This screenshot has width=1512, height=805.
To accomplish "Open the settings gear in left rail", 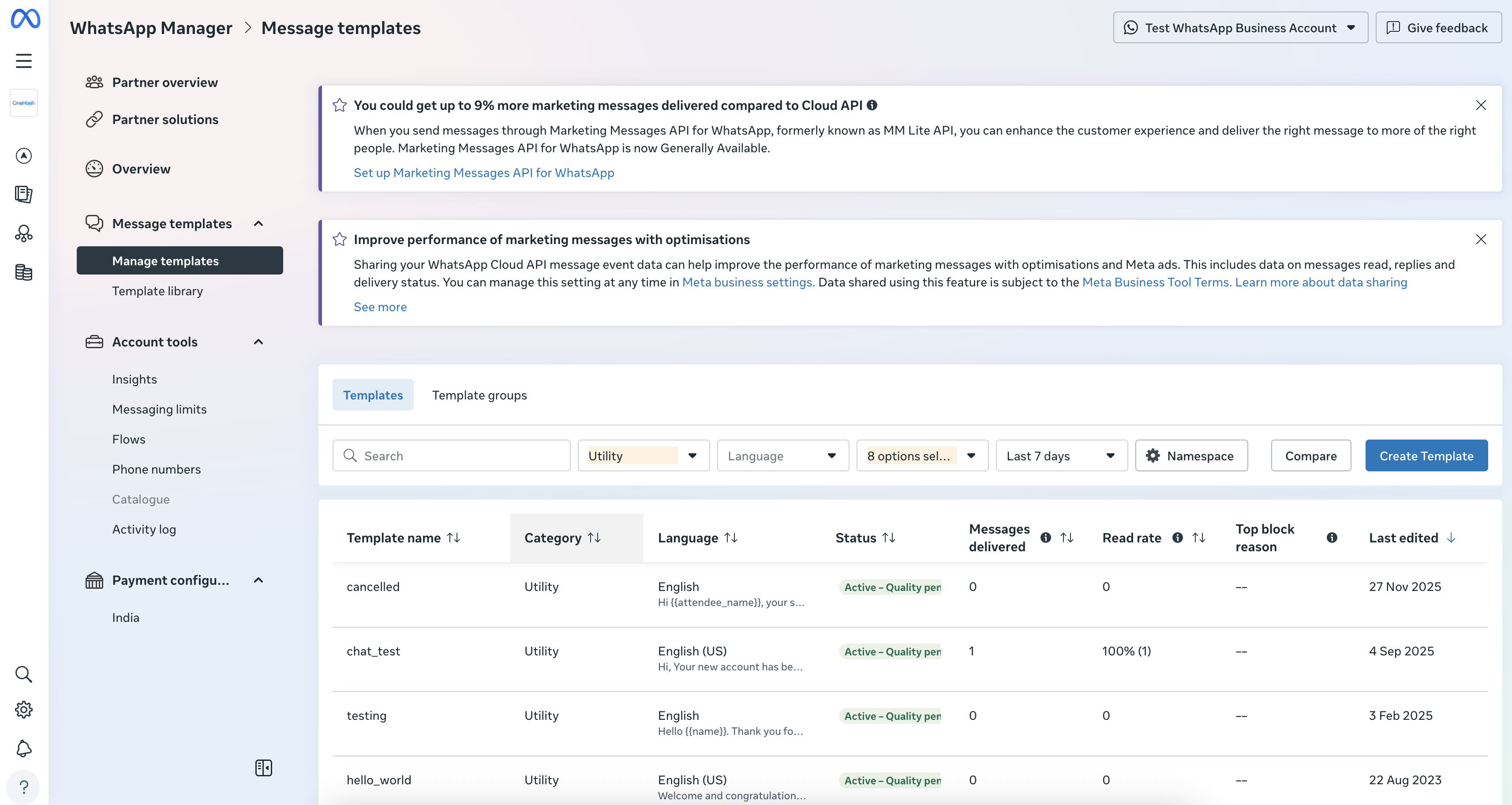I will click(23, 709).
